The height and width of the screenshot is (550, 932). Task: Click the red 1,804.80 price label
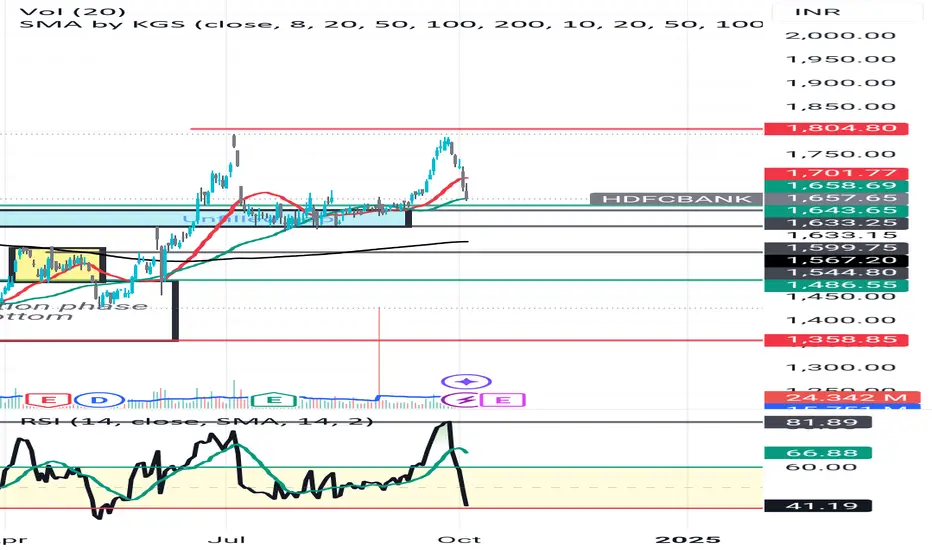[836, 128]
